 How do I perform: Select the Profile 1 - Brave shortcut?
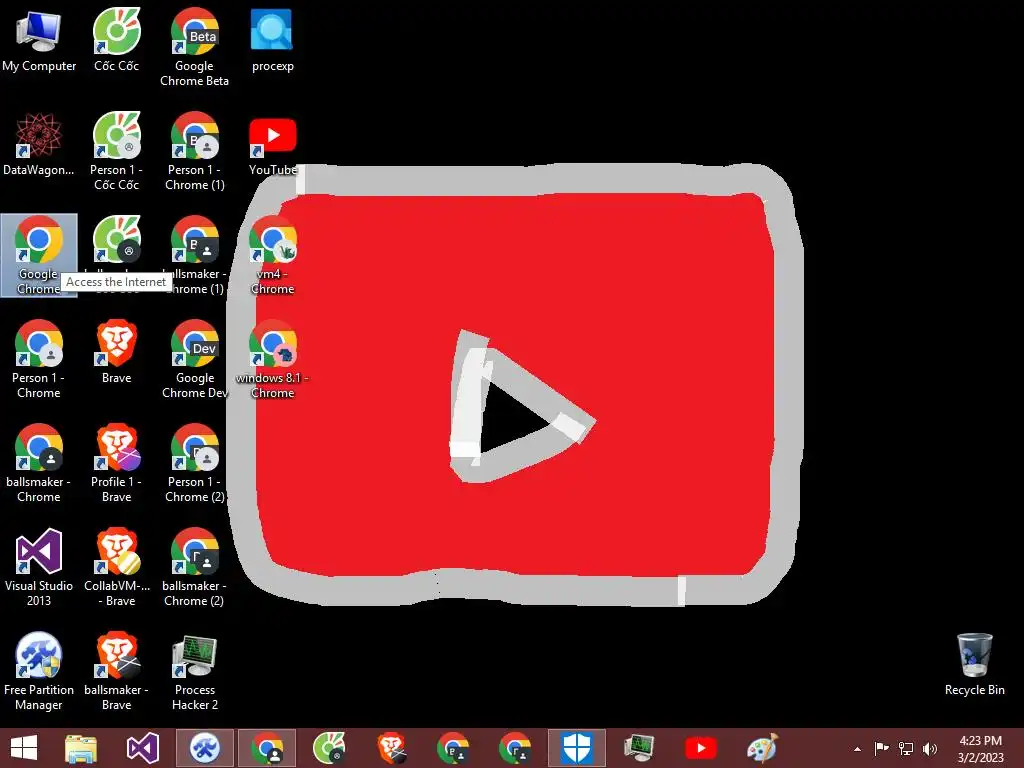[116, 462]
